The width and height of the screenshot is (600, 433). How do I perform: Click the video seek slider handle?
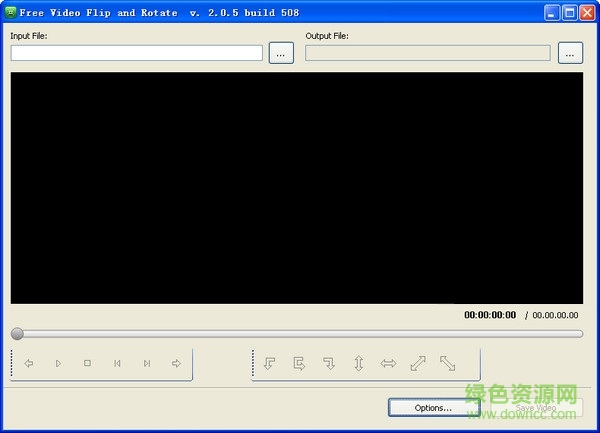pyautogui.click(x=17, y=333)
